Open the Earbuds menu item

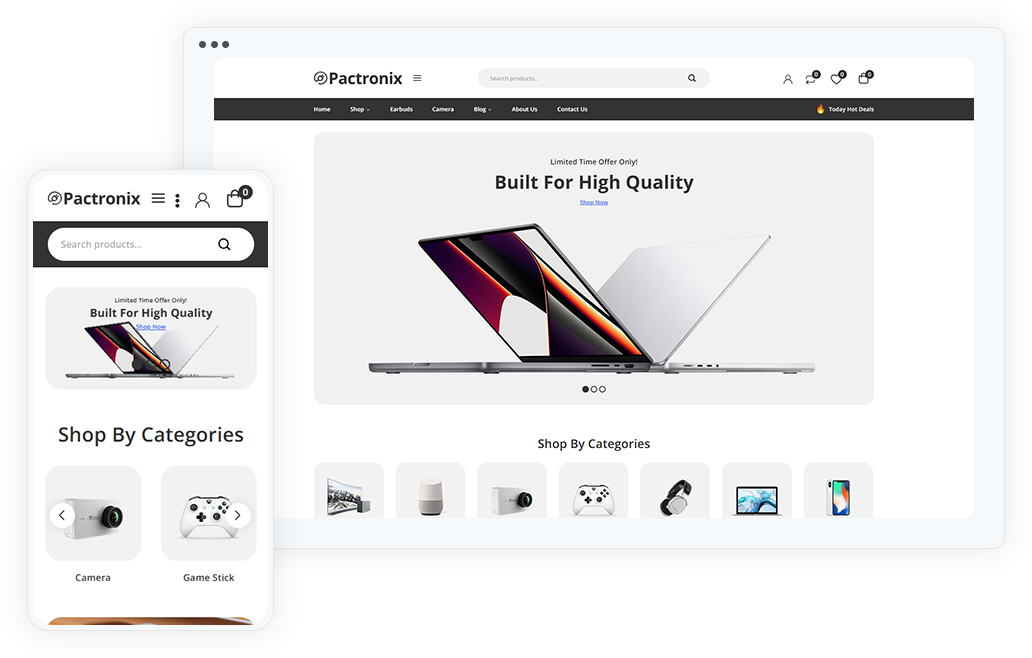tap(401, 109)
